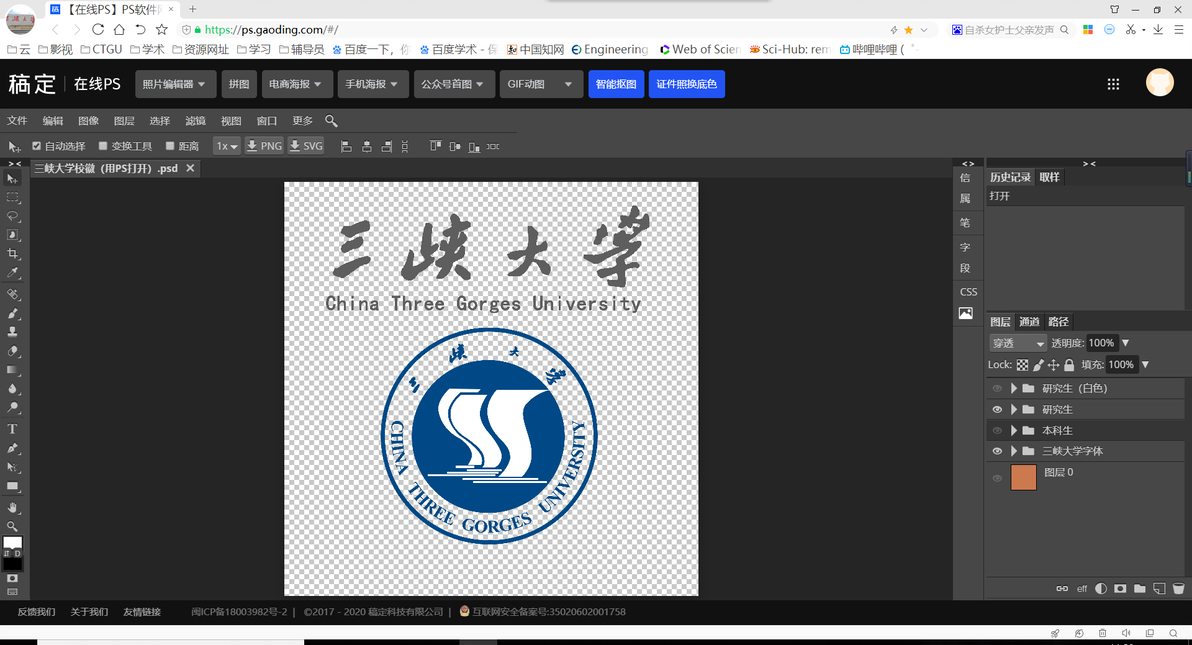
Task: Switch to the 通道 tab
Action: click(x=1029, y=322)
